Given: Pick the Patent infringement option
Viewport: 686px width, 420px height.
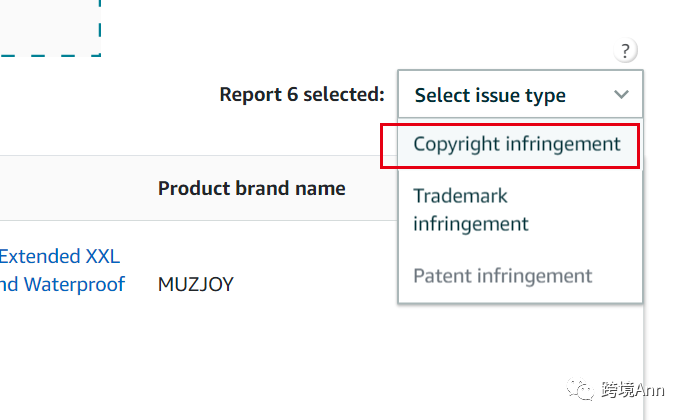Looking at the screenshot, I should (x=502, y=275).
